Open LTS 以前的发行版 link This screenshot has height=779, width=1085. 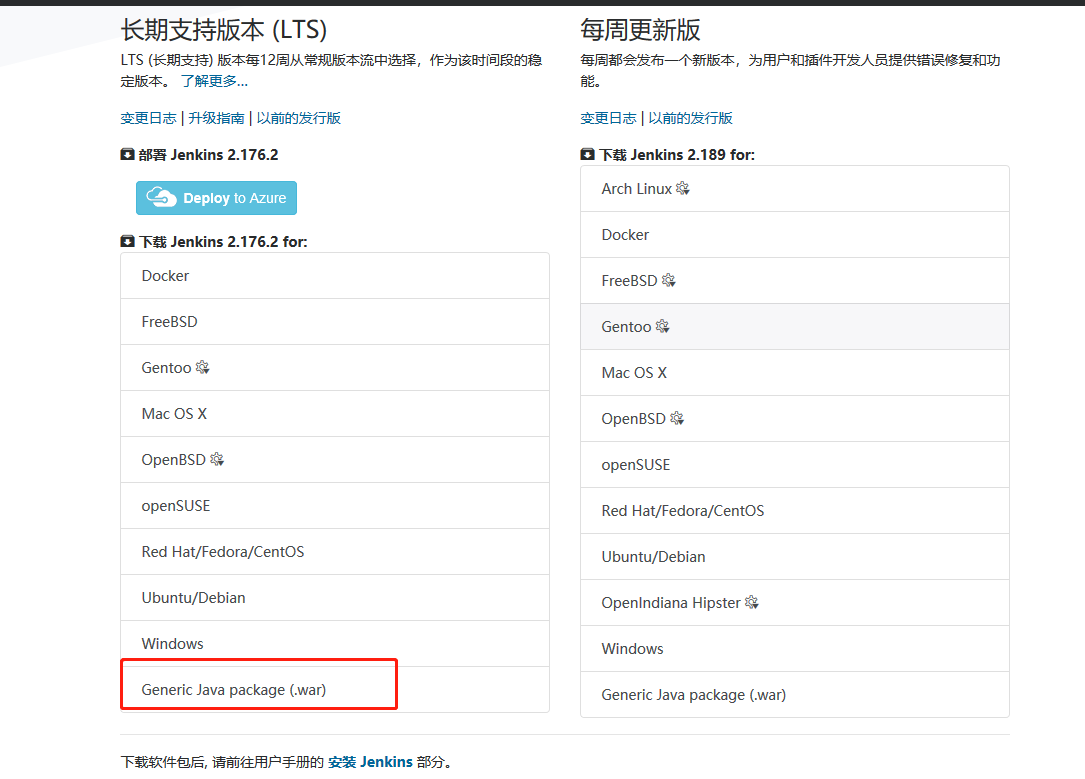(x=298, y=118)
